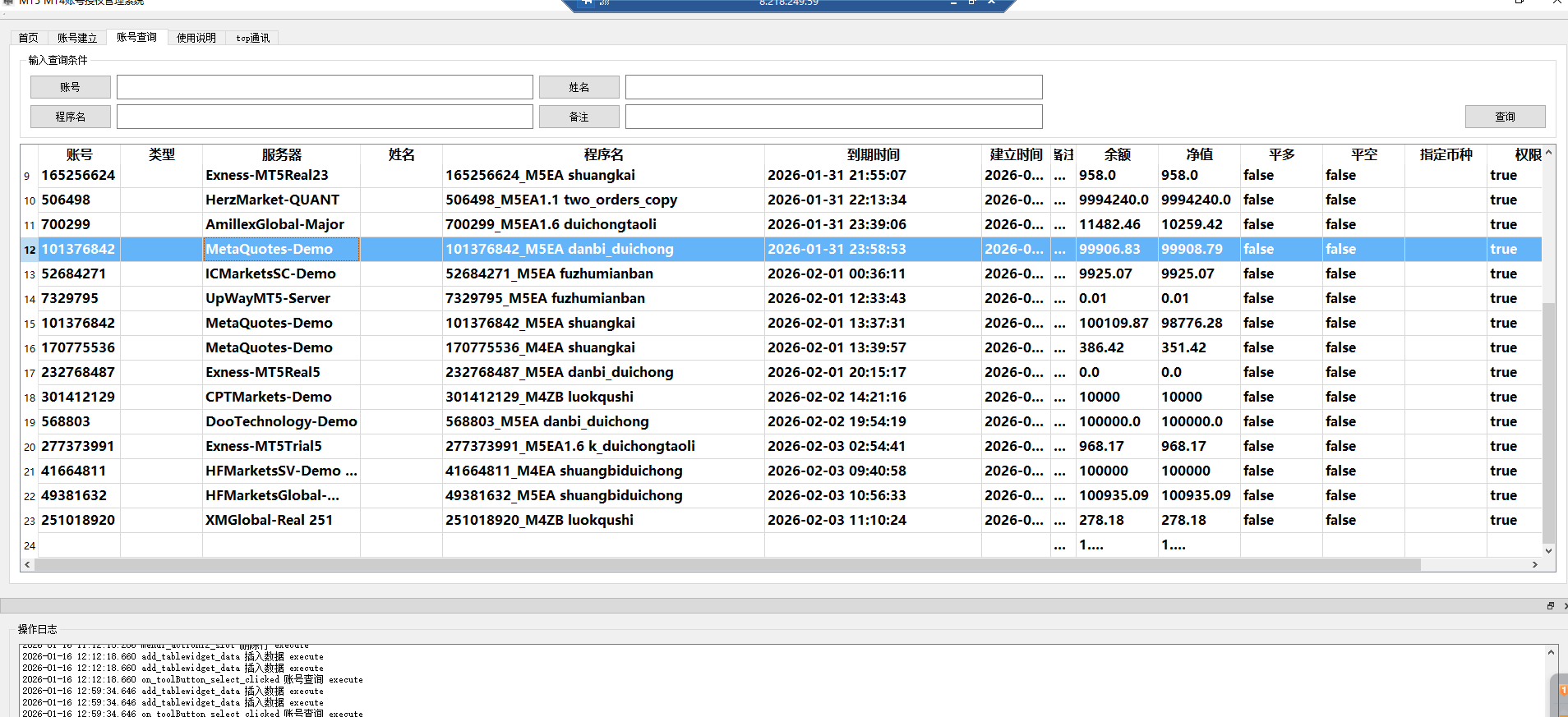Open the 首页 tab
The height and width of the screenshot is (717, 1568).
click(28, 38)
